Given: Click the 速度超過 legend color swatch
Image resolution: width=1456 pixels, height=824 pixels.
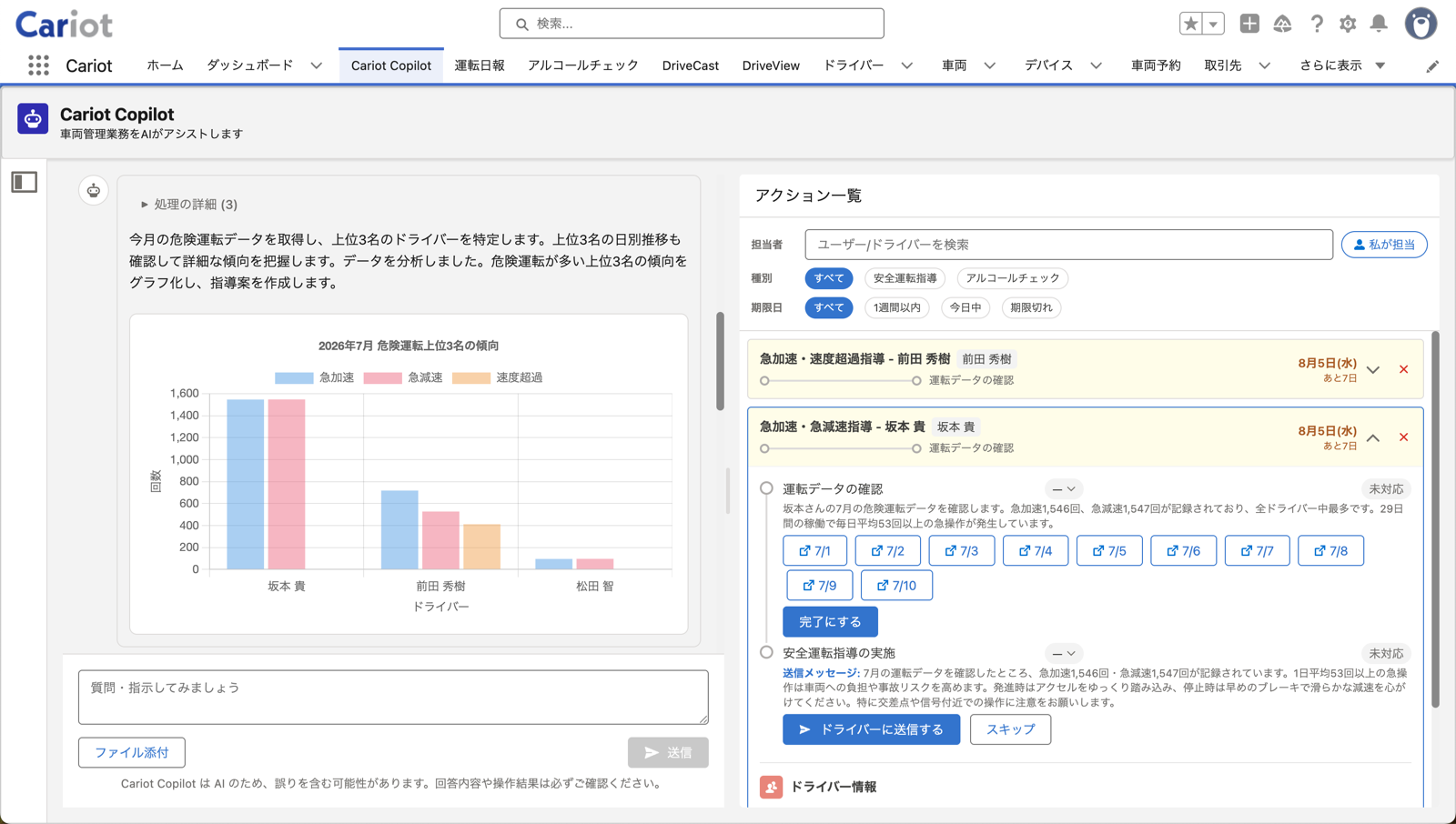Looking at the screenshot, I should (471, 377).
